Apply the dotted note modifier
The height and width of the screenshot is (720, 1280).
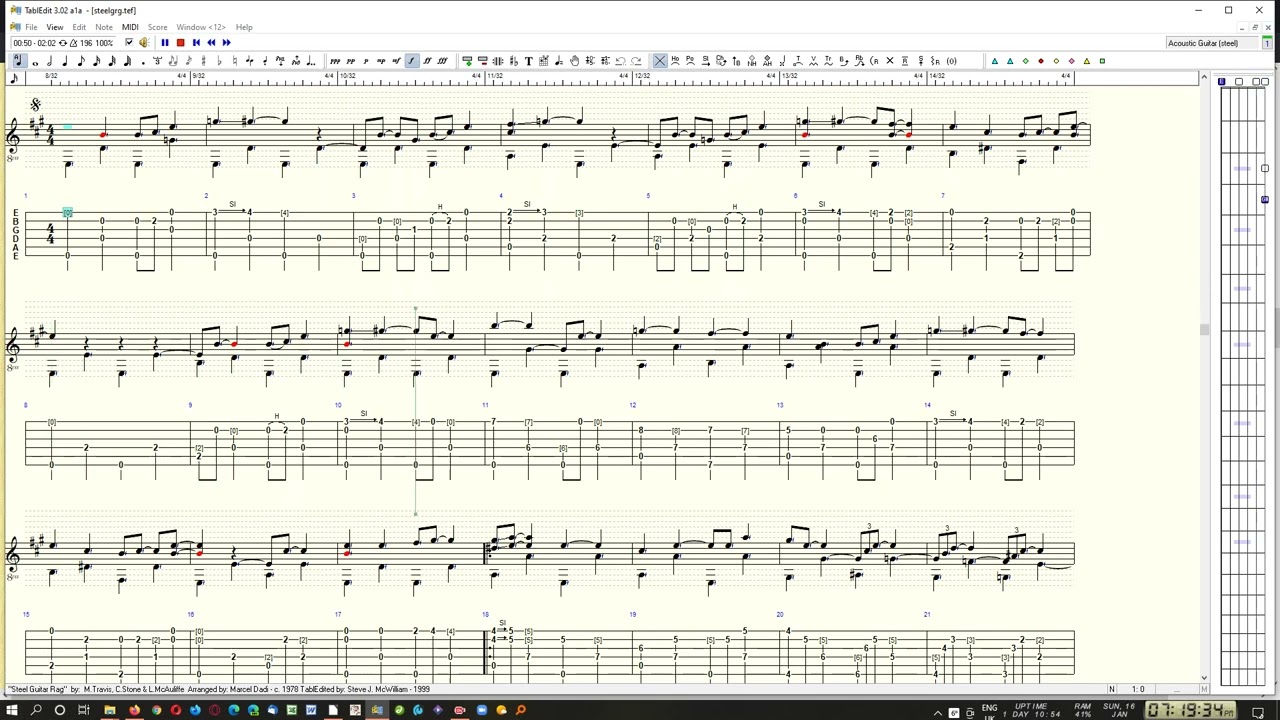click(143, 61)
